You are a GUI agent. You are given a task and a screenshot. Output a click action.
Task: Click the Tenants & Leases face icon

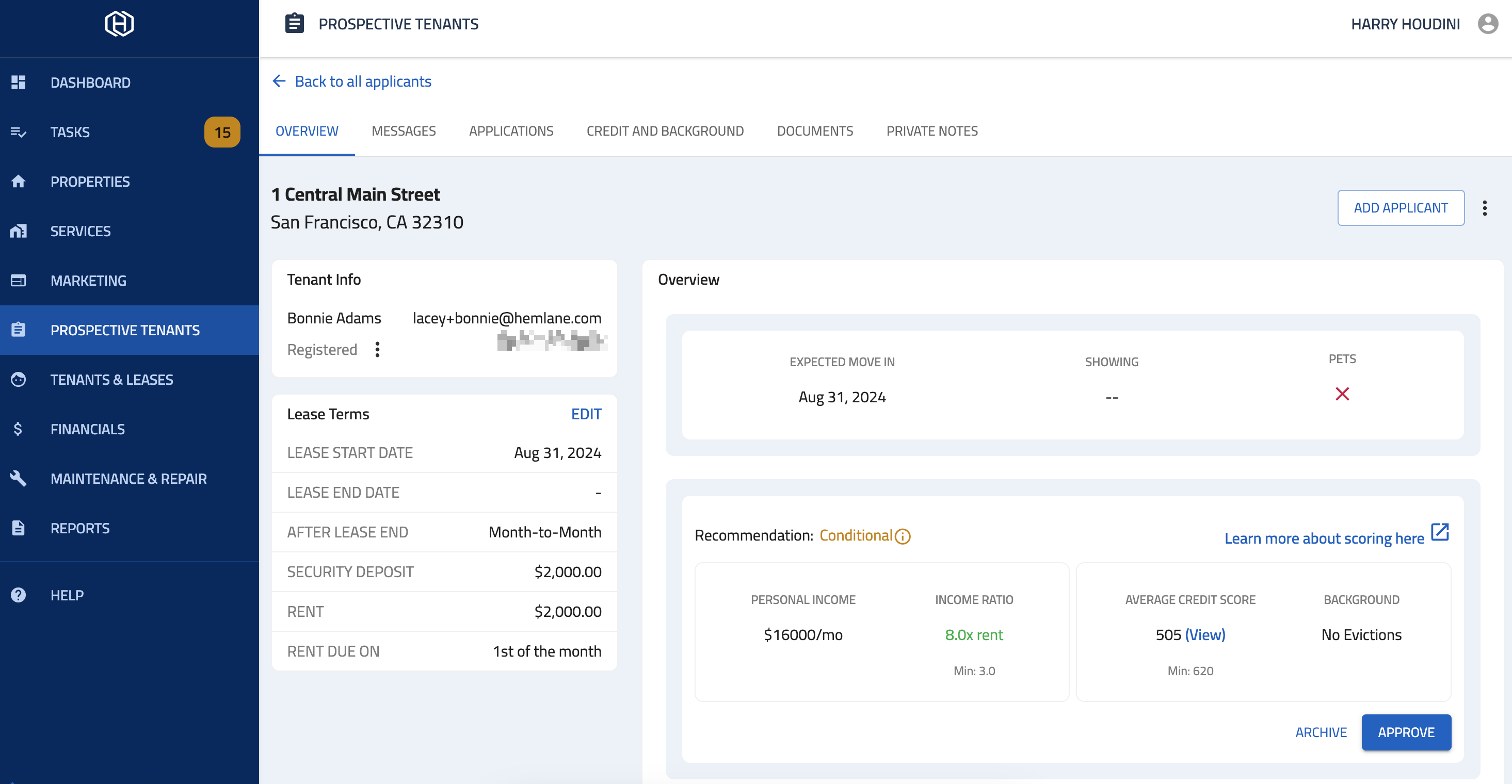[18, 380]
